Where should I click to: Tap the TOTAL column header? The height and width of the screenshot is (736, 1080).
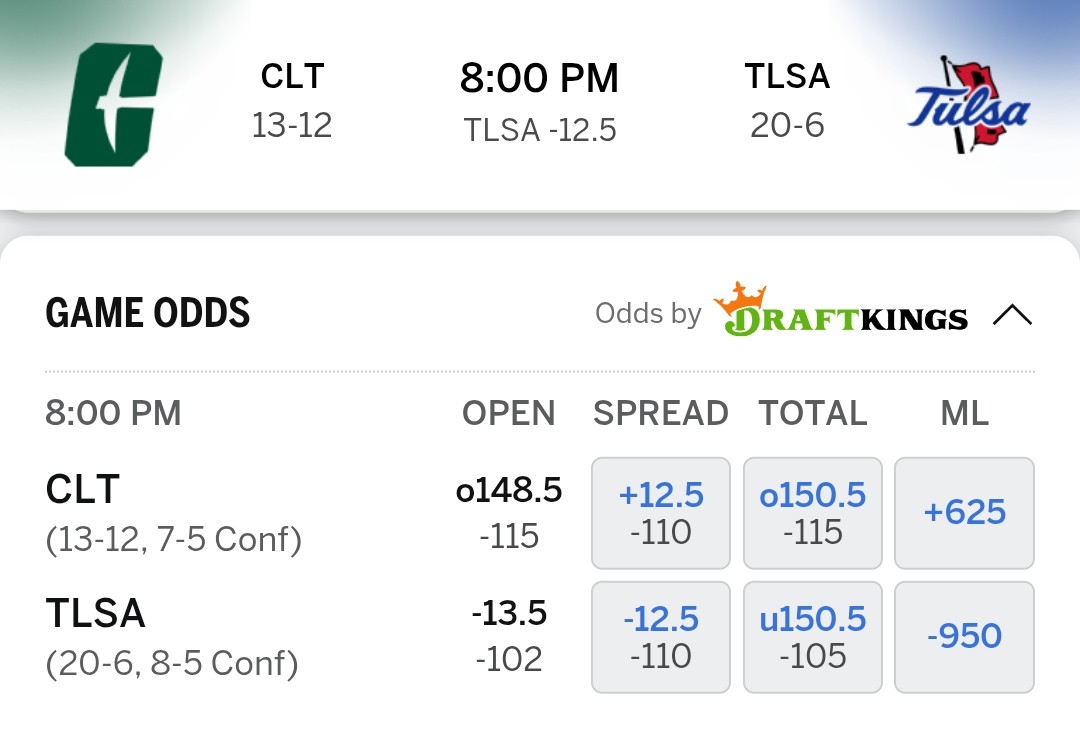tap(813, 413)
